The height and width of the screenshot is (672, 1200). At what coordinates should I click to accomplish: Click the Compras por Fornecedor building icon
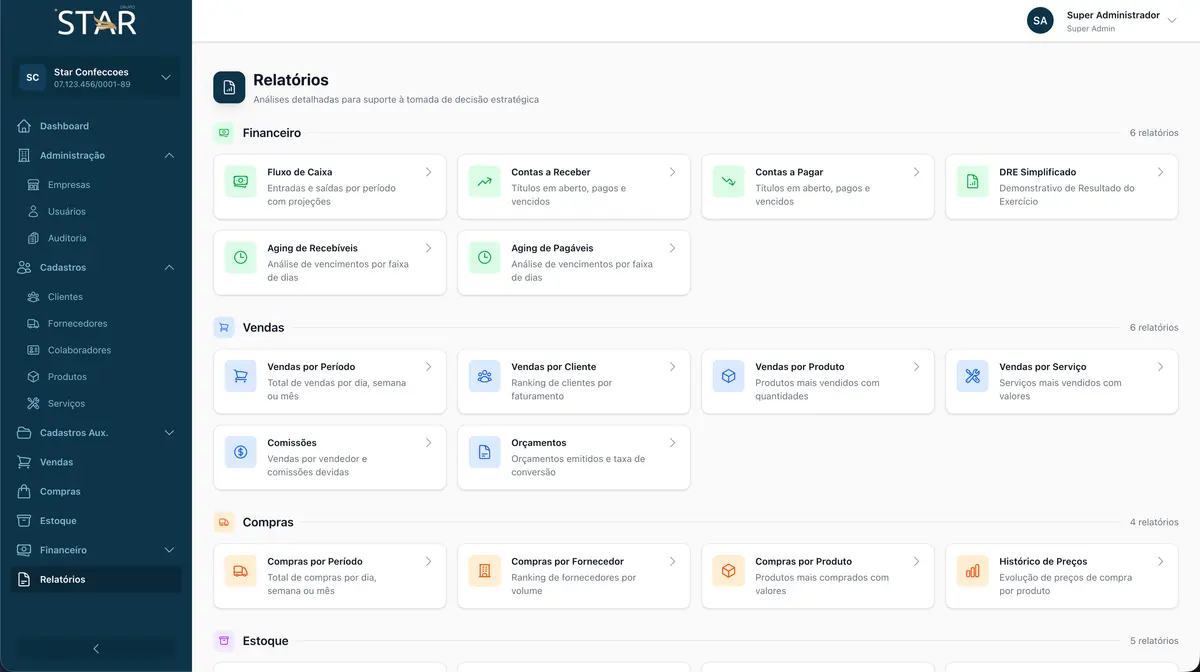484,571
